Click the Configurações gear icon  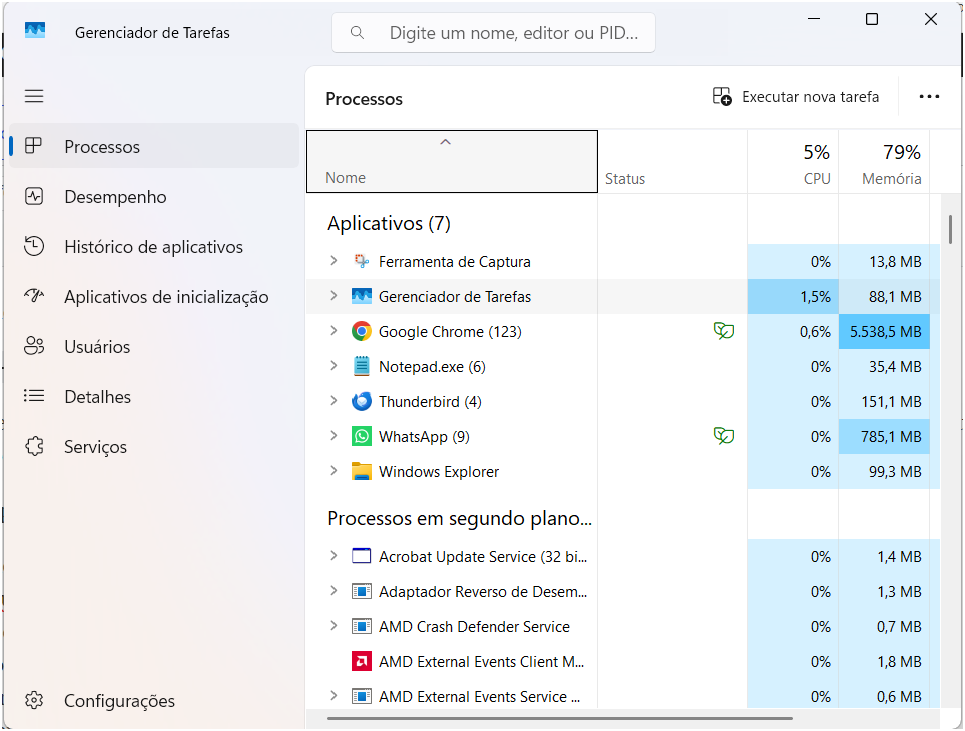point(34,700)
